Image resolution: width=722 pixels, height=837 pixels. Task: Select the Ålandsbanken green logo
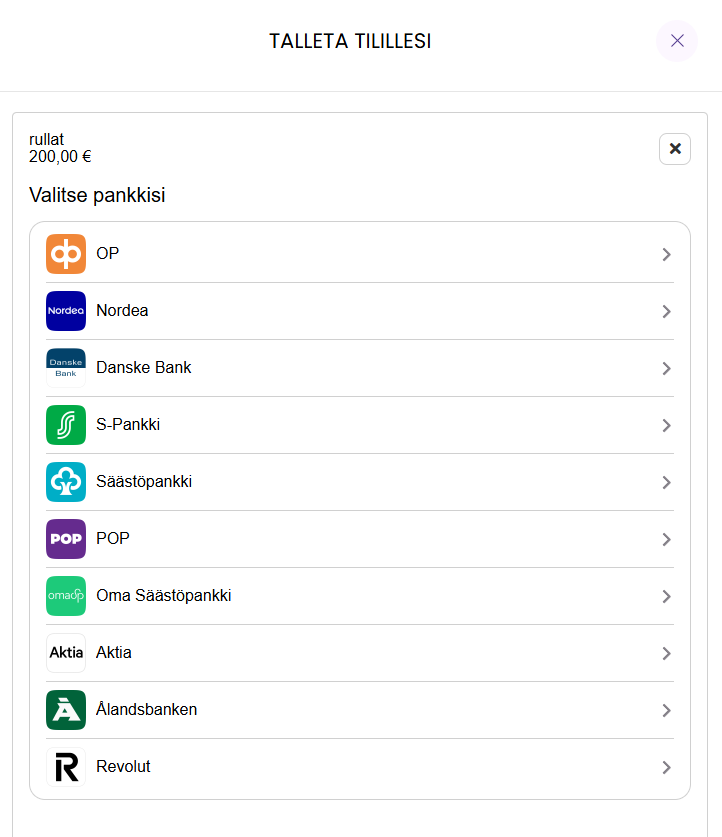click(65, 710)
